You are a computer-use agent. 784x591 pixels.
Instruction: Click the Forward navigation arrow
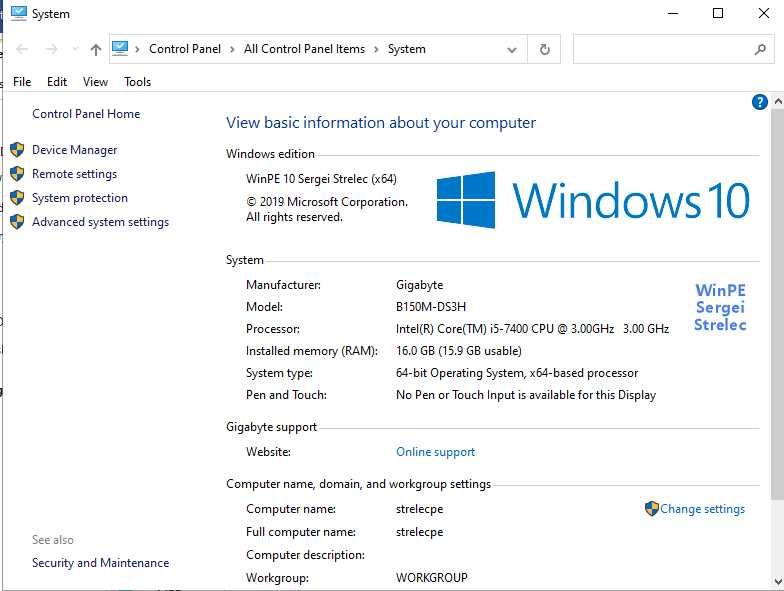(51, 49)
